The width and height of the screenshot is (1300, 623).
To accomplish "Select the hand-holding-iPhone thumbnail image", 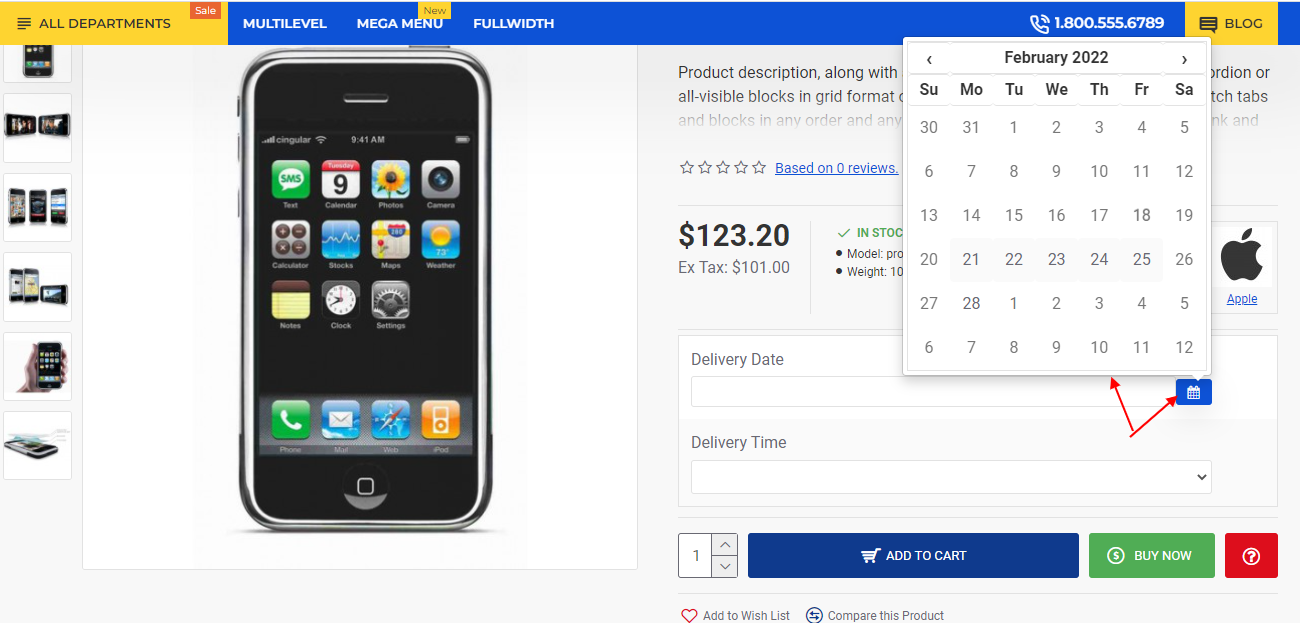I will coord(37,366).
